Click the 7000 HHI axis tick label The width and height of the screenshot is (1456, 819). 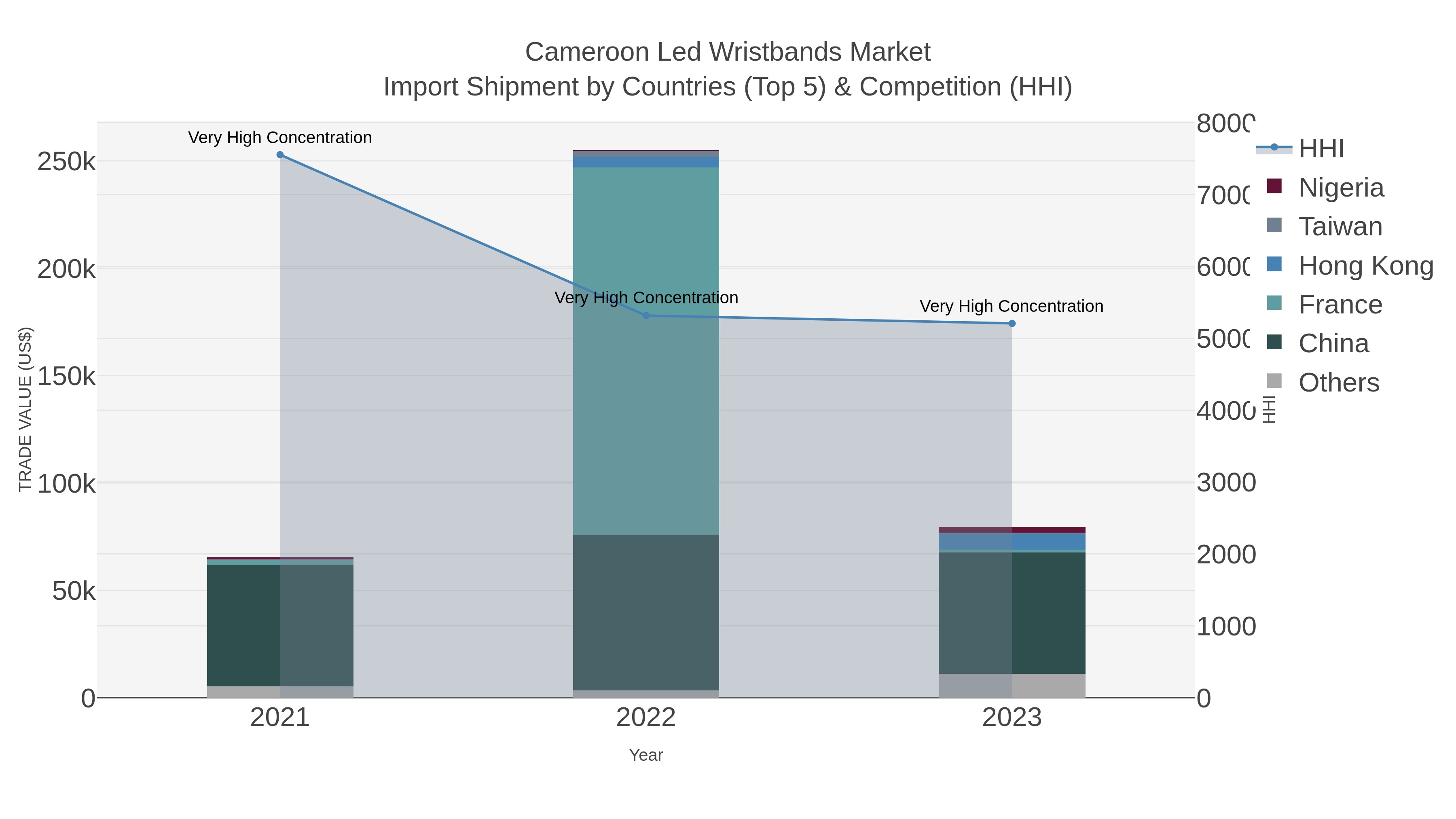(1224, 196)
